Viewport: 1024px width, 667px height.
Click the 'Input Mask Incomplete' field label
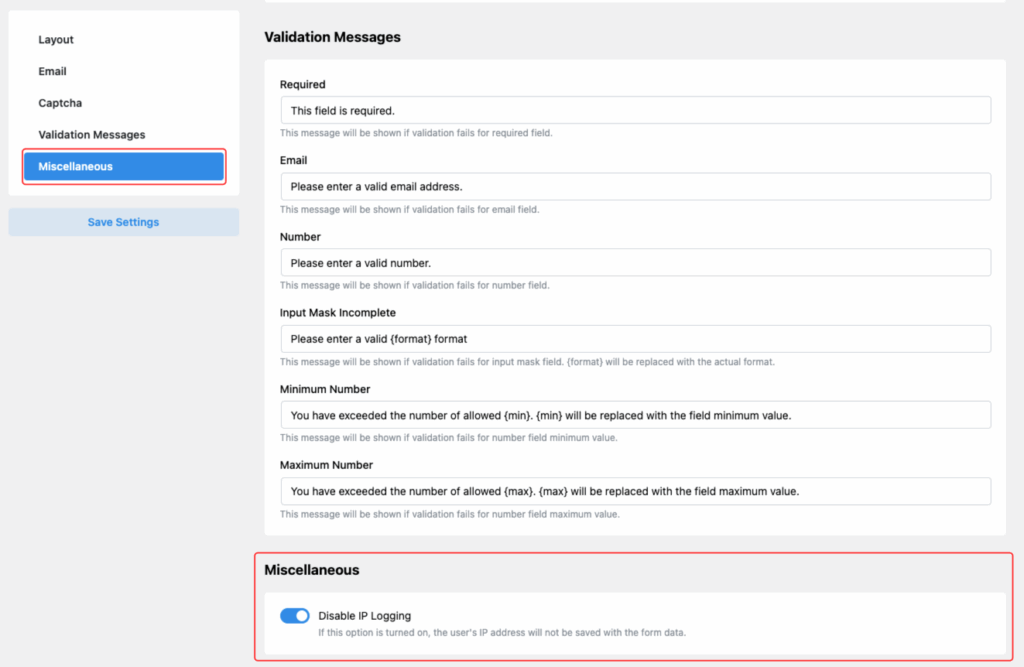[338, 313]
